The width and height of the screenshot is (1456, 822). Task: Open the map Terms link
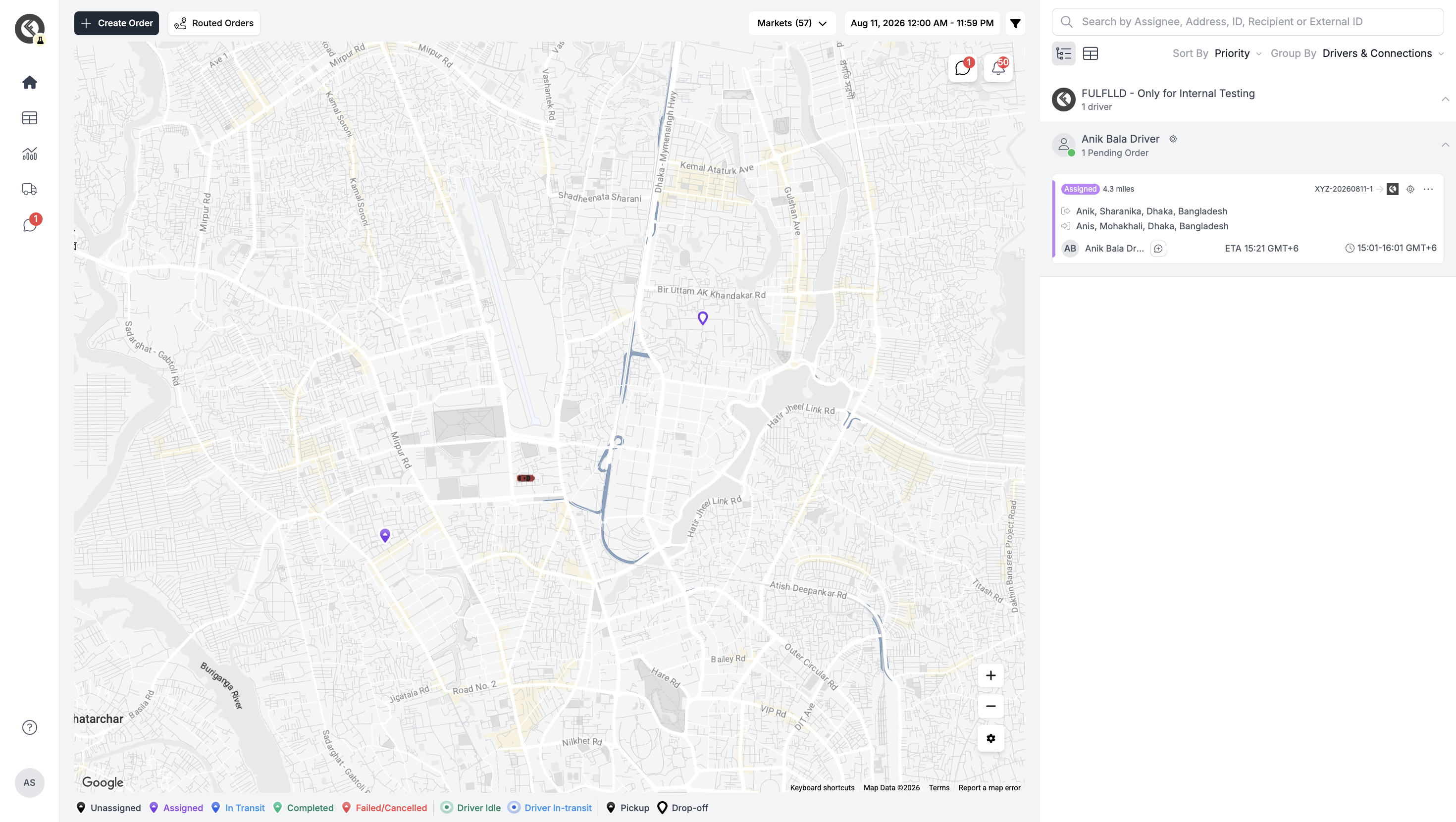coord(939,788)
